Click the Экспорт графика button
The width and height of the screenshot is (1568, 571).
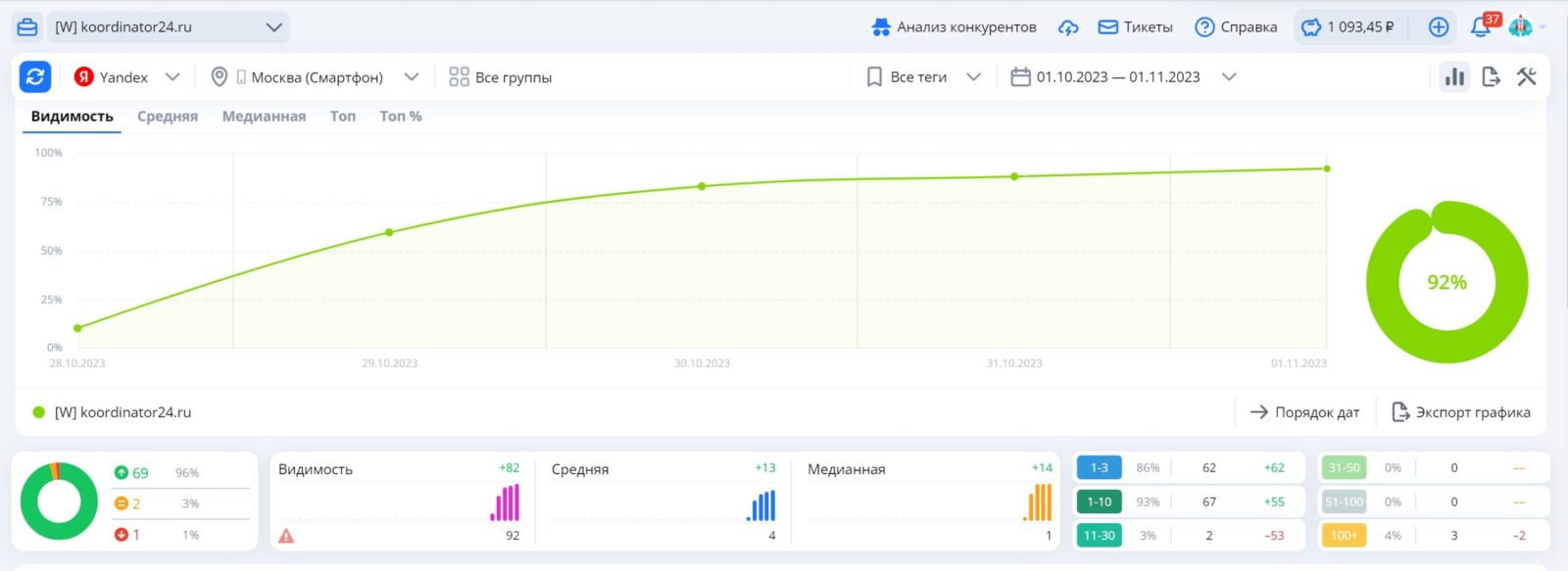coord(1461,412)
